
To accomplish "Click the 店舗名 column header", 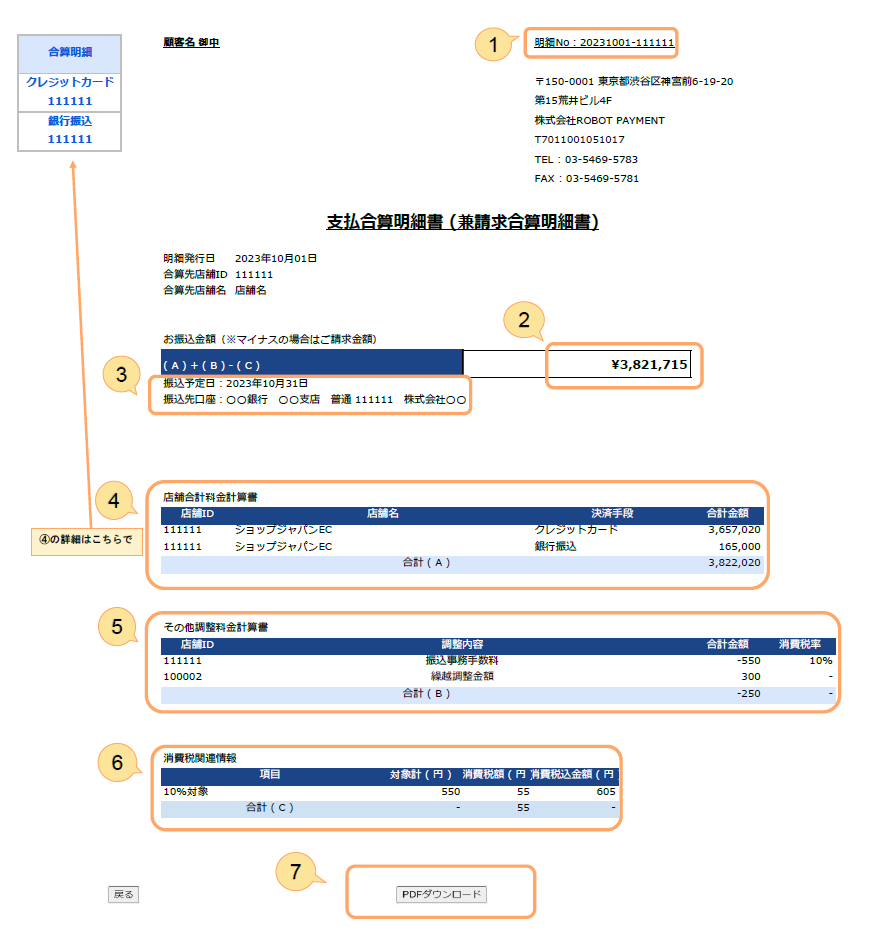I will (x=383, y=513).
